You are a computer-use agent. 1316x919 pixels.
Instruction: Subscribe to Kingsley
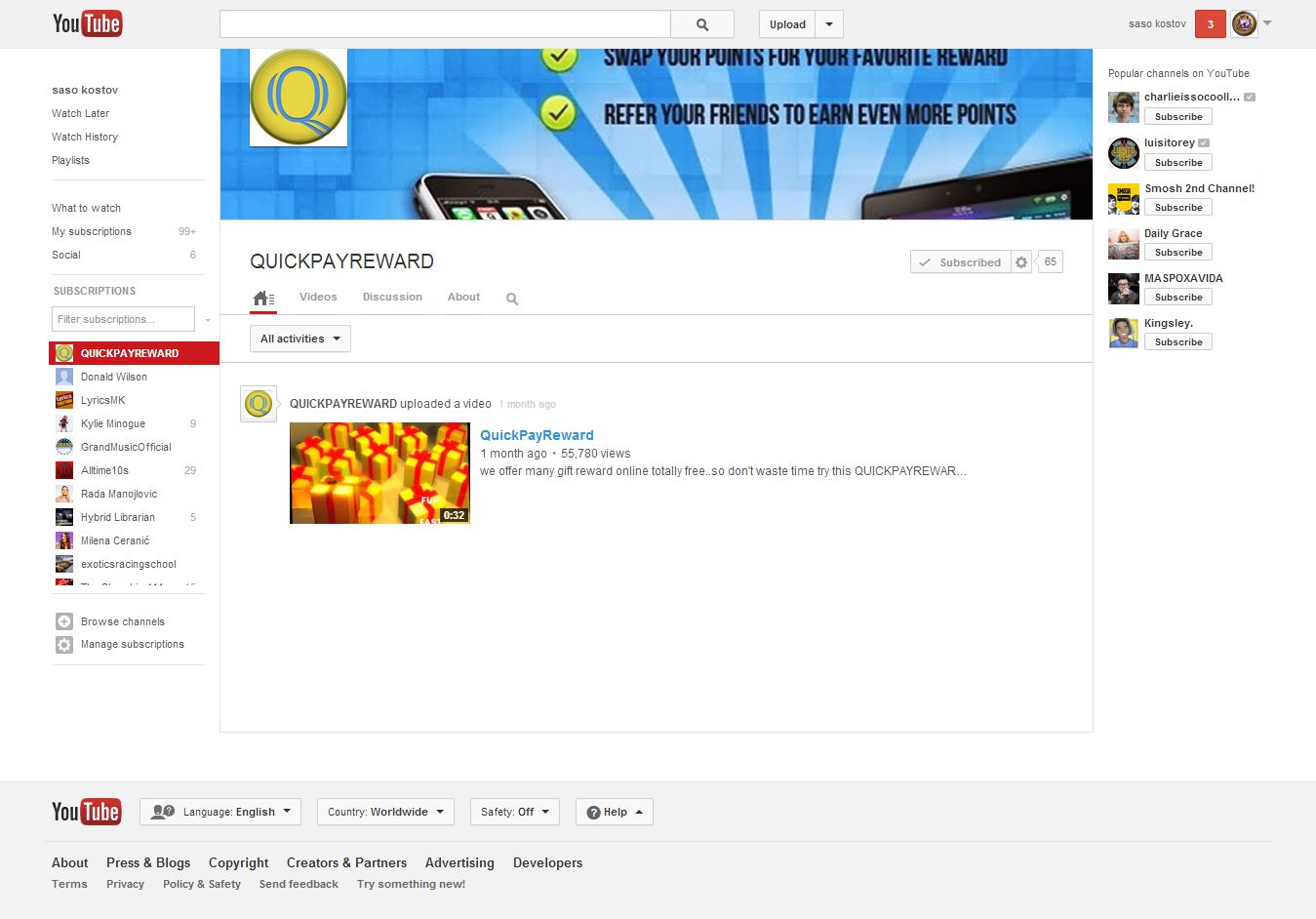[x=1178, y=342]
